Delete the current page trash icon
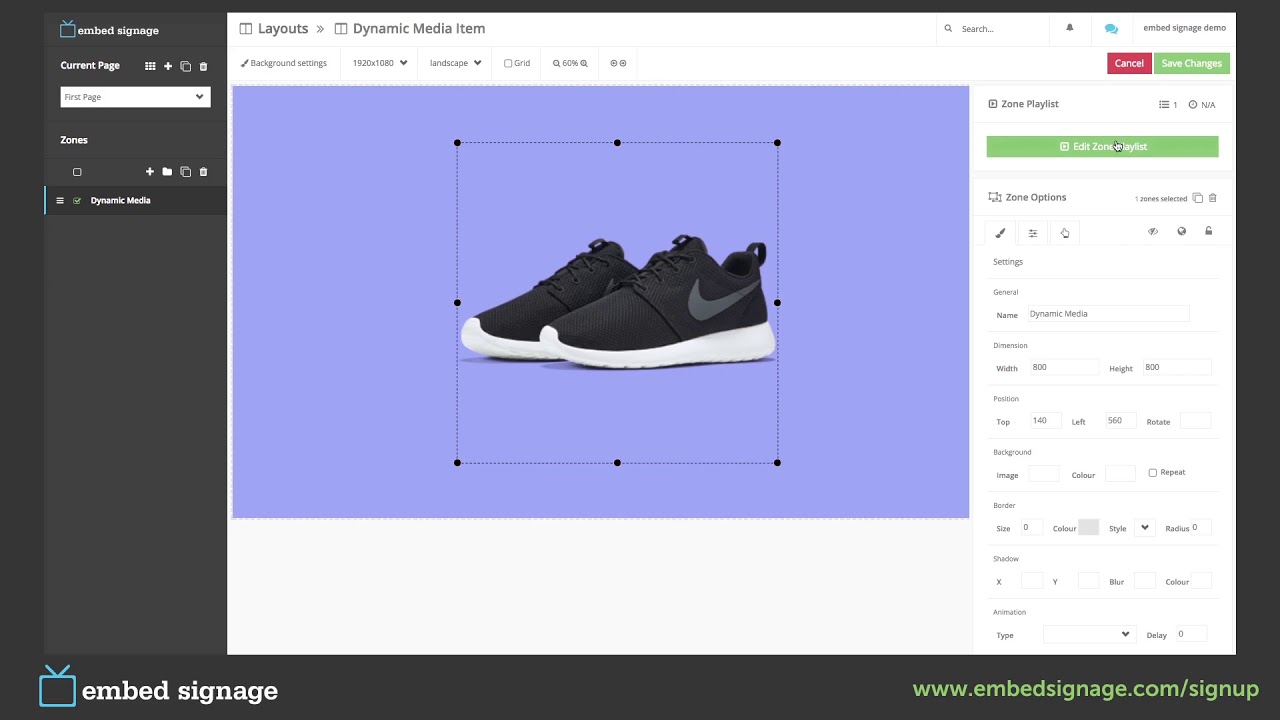 coord(203,66)
